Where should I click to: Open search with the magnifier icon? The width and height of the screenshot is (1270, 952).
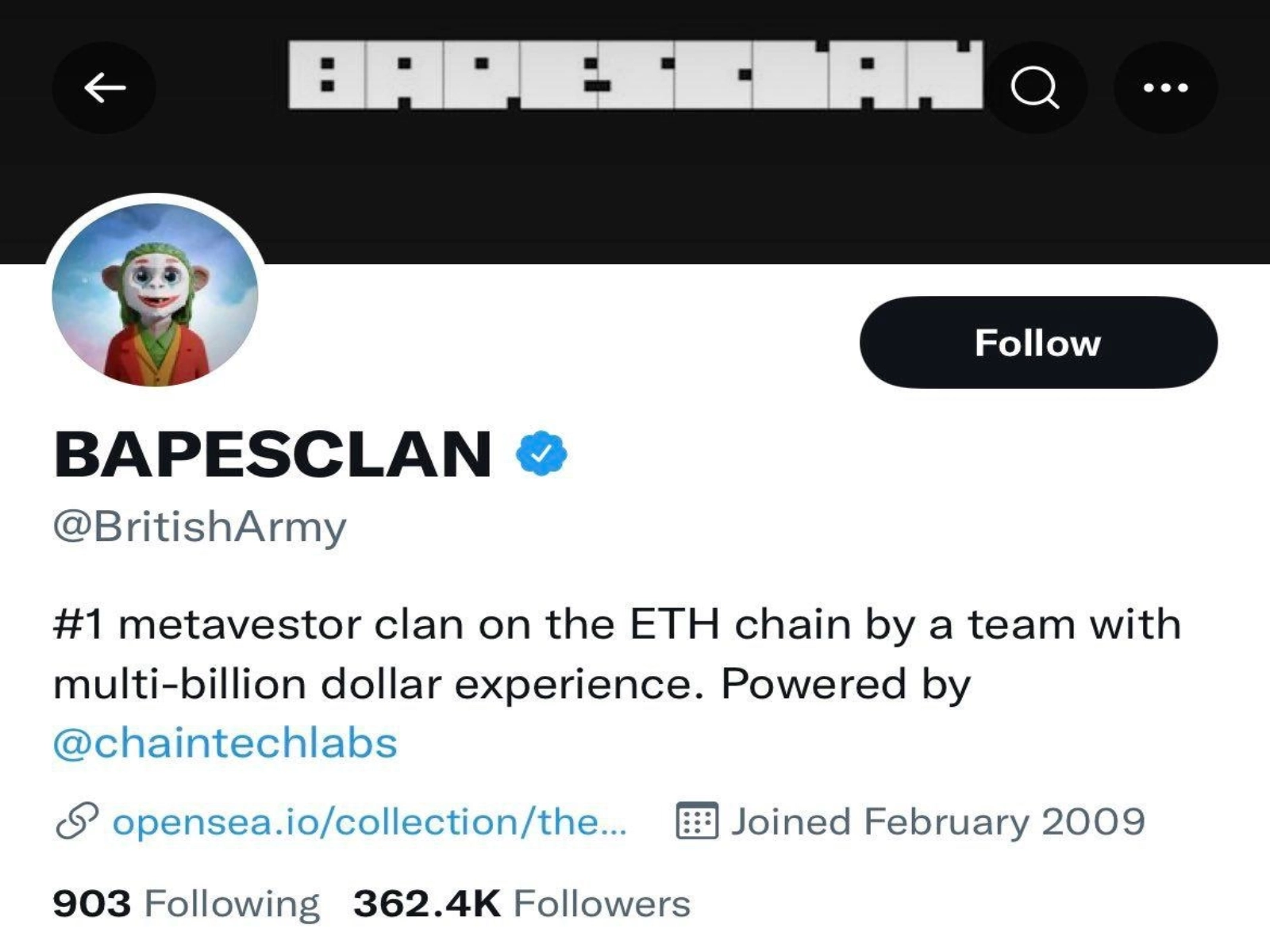1034,87
